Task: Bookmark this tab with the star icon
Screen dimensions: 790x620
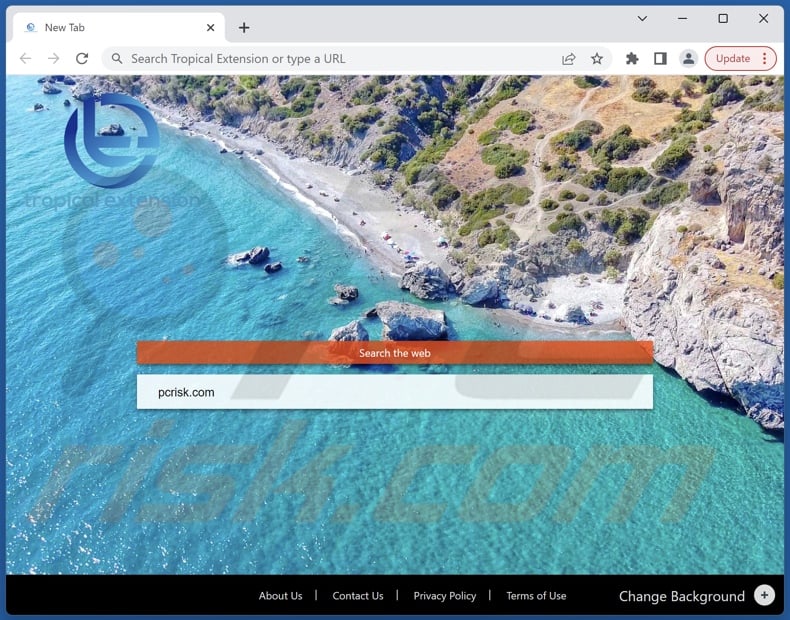Action: pyautogui.click(x=597, y=58)
